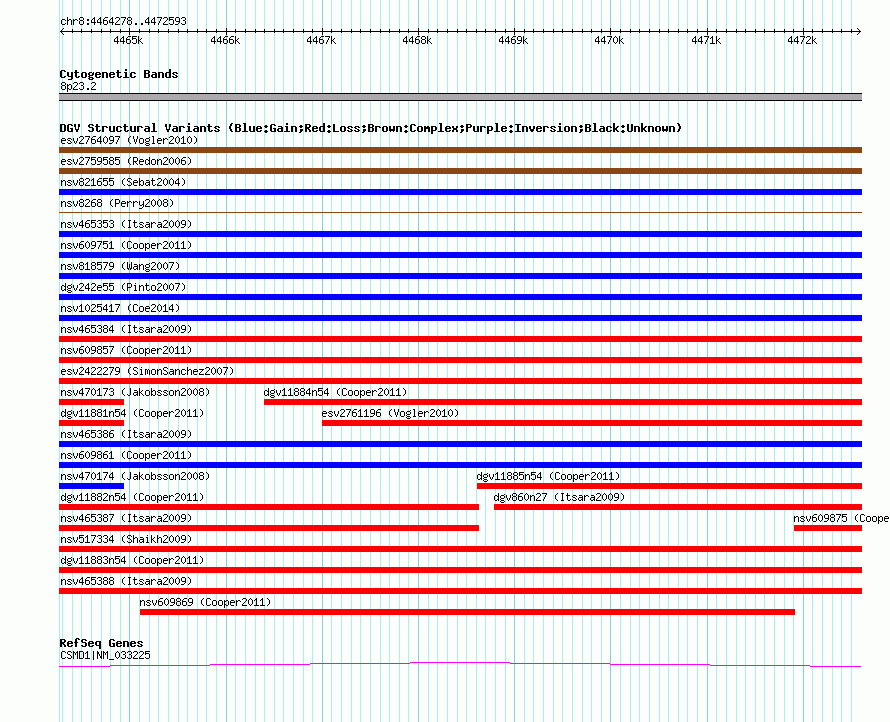Click the Cytogenetic Bands track title
Viewport: 890px width, 722px height.
[x=119, y=74]
